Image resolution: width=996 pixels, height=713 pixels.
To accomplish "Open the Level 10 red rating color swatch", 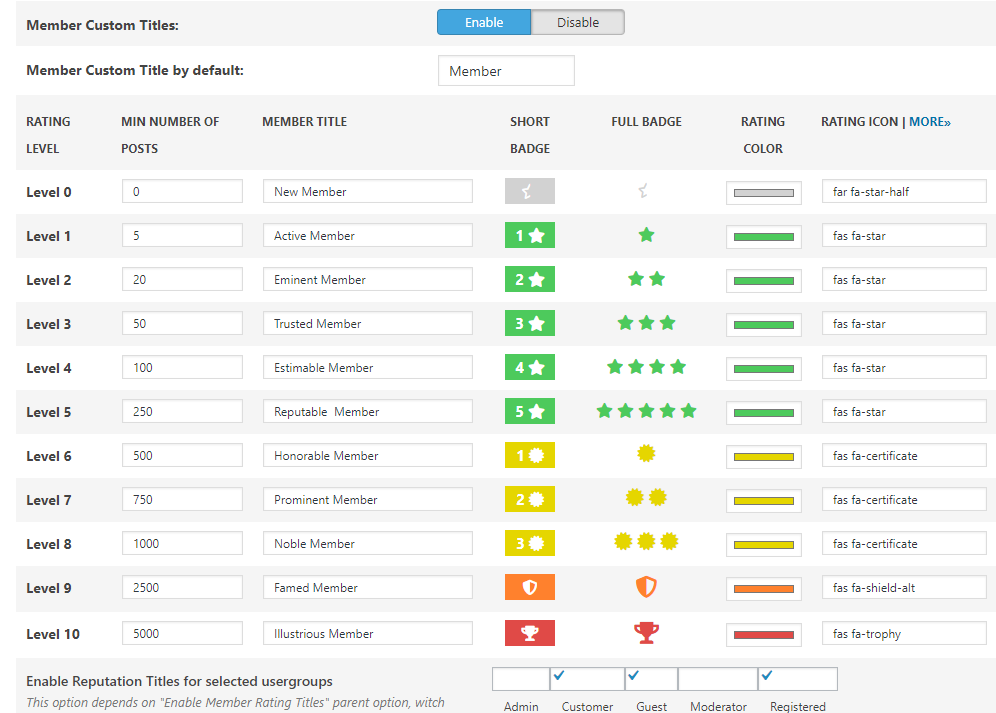I will click(763, 635).
